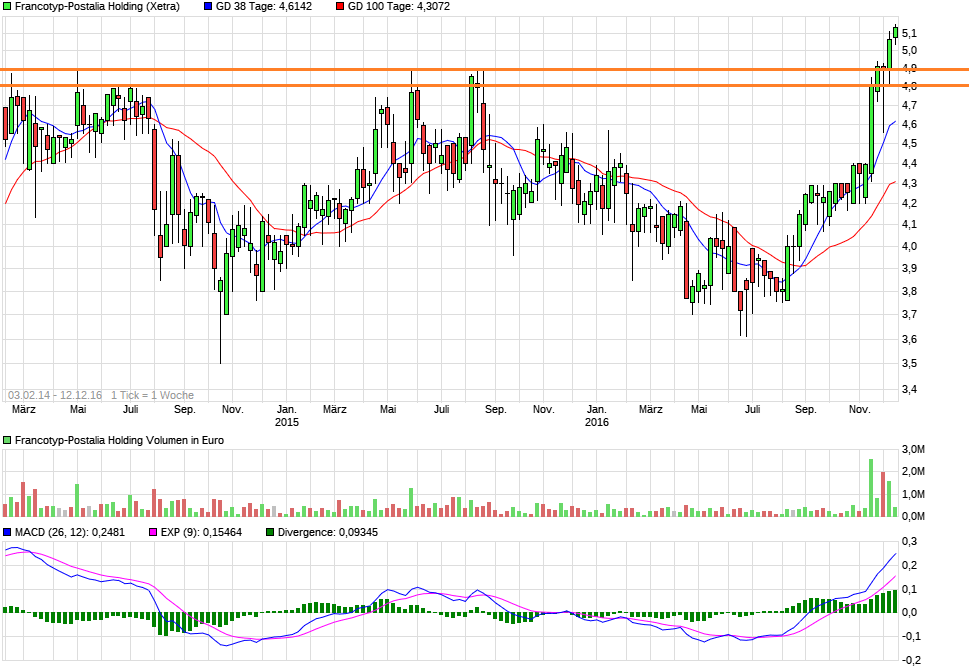Select the 'GD 38 Tage: 4,6142' label
Screen dimensions: 969x670
click(x=264, y=7)
